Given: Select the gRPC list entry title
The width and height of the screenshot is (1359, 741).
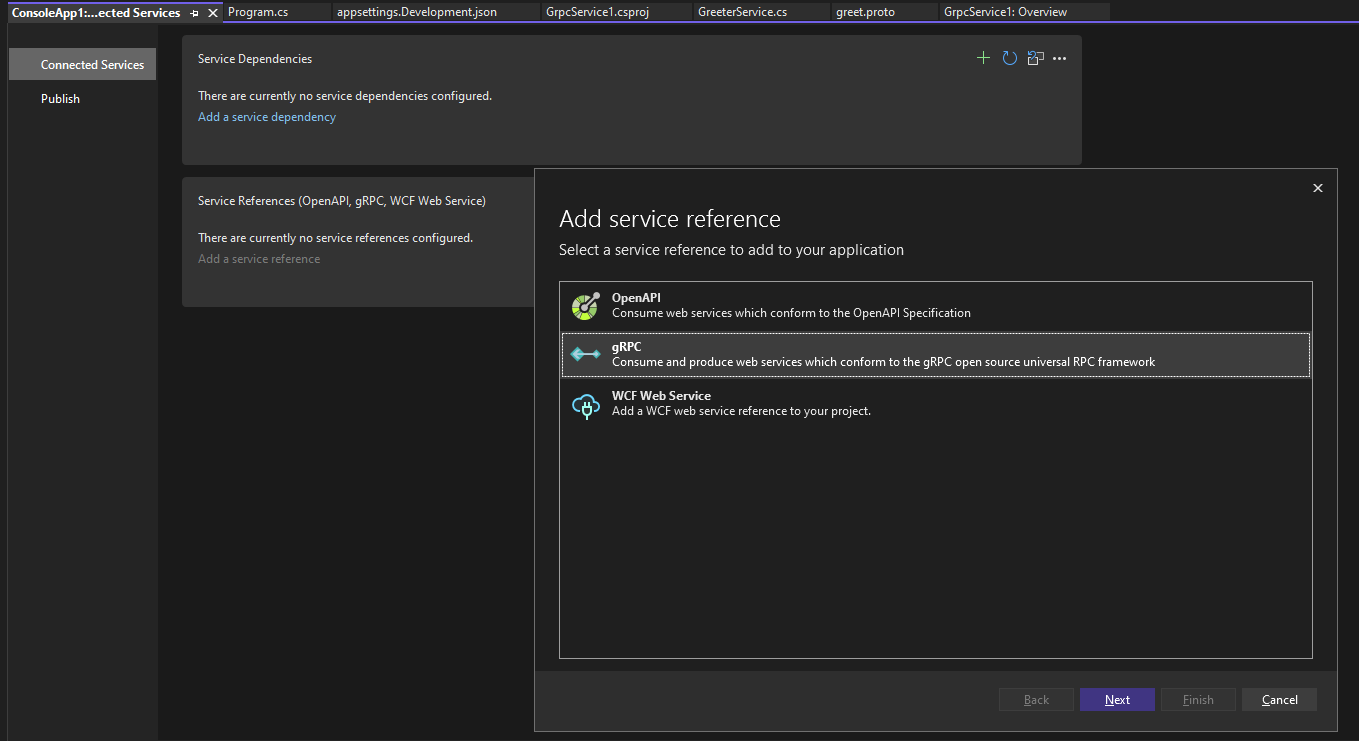Looking at the screenshot, I should point(626,347).
